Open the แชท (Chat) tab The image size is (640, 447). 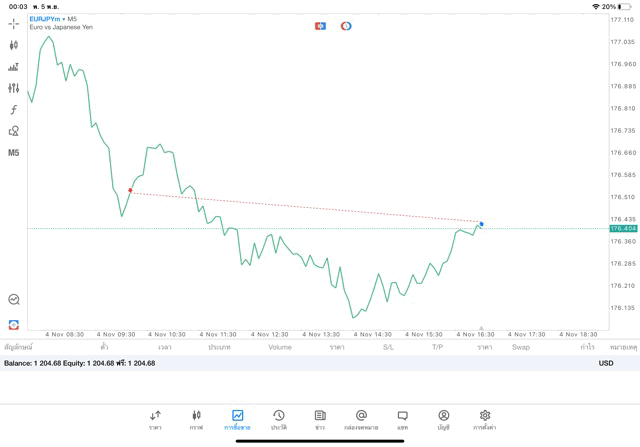[x=402, y=418]
